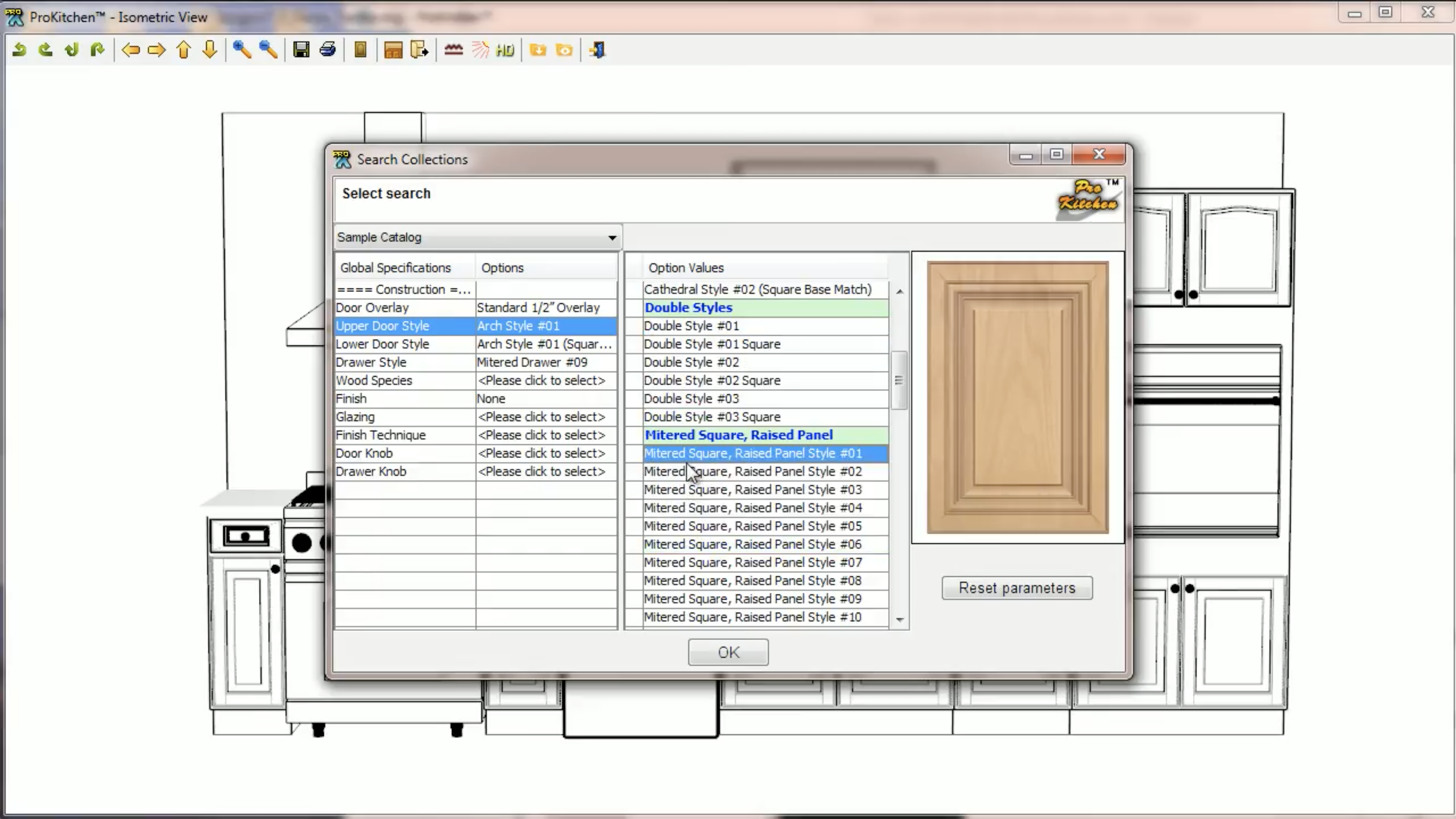Screen dimensions: 1456x819
Task: Select the Zoom Out tool
Action: coord(267,50)
